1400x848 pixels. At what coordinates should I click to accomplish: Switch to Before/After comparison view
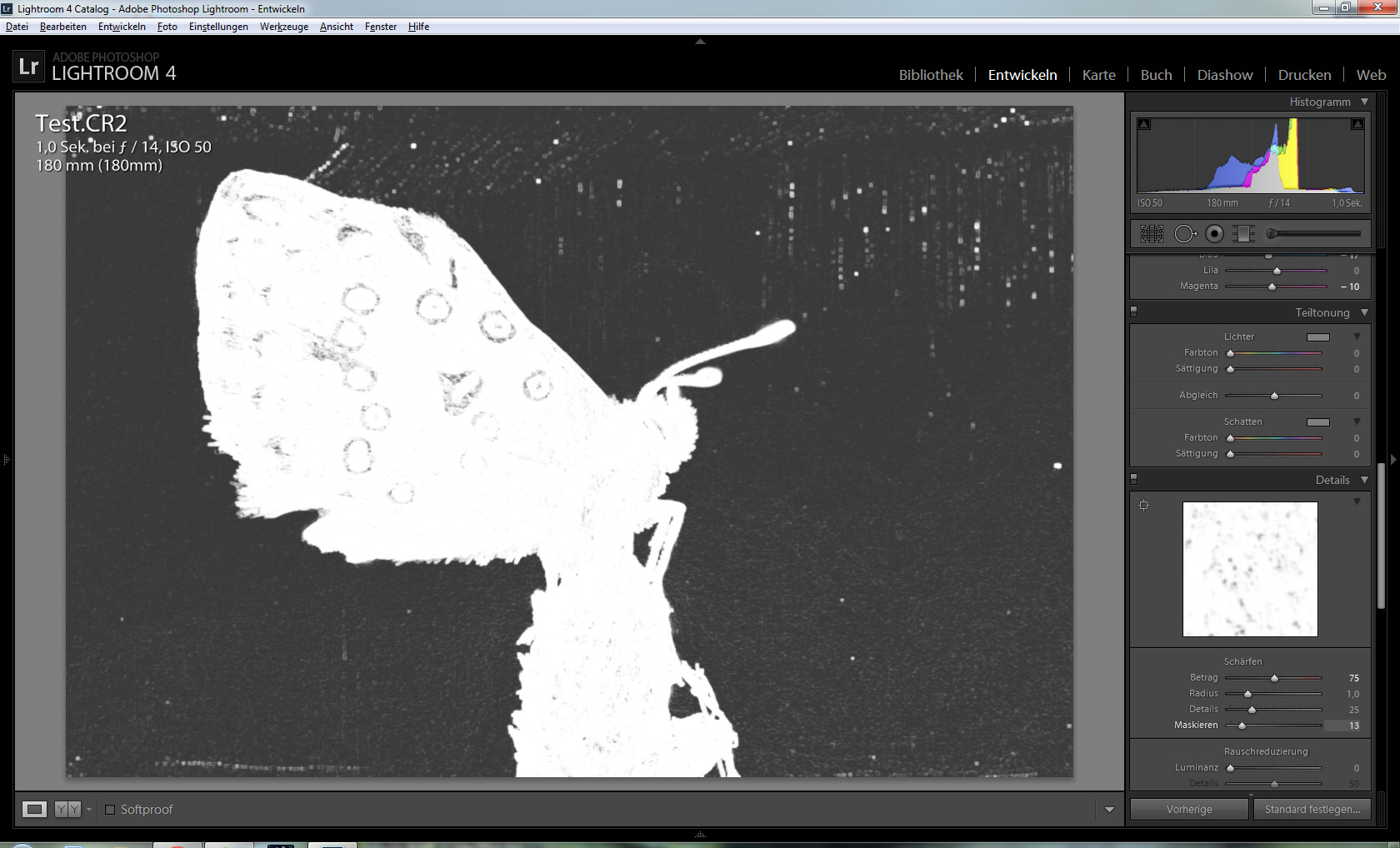coord(67,809)
